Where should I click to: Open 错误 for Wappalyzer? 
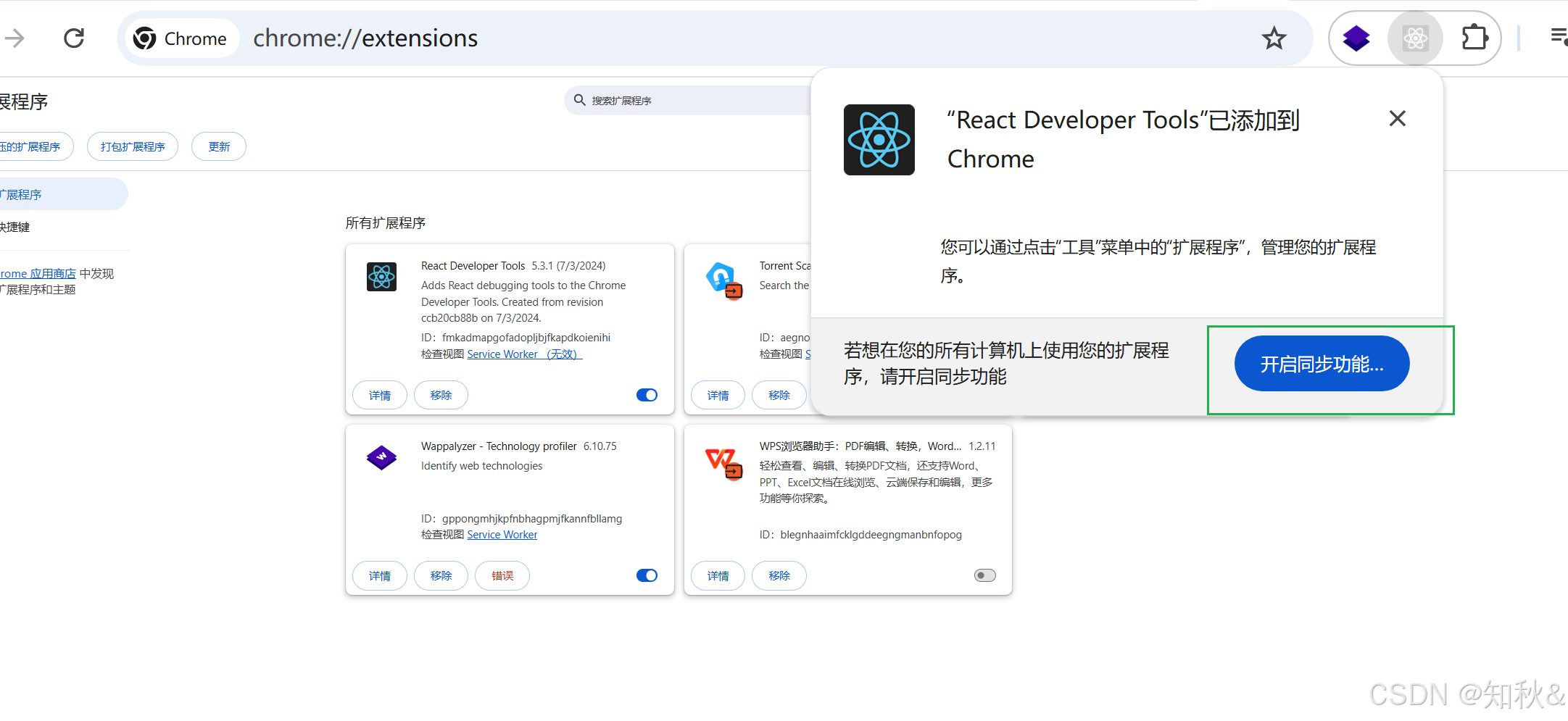click(x=502, y=575)
